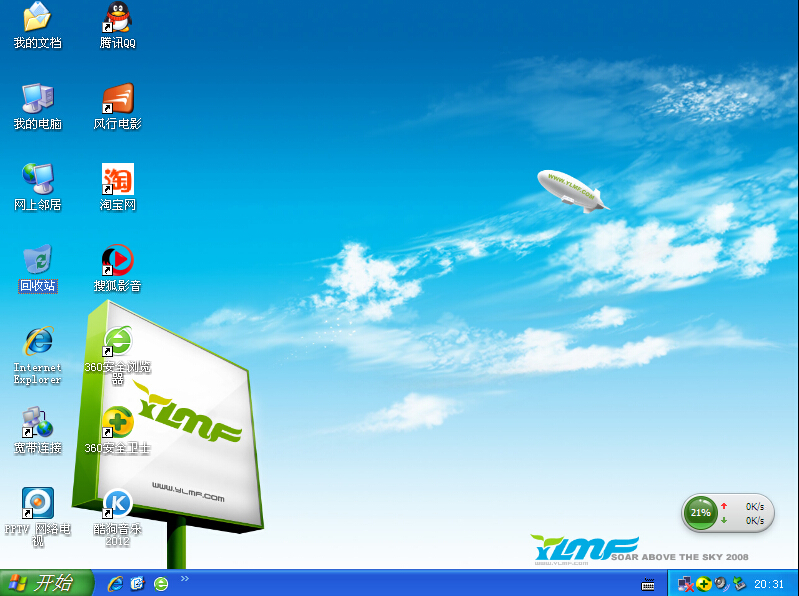Select the 360安全浏览器 desktop shortcut
The width and height of the screenshot is (799, 596).
(x=118, y=356)
